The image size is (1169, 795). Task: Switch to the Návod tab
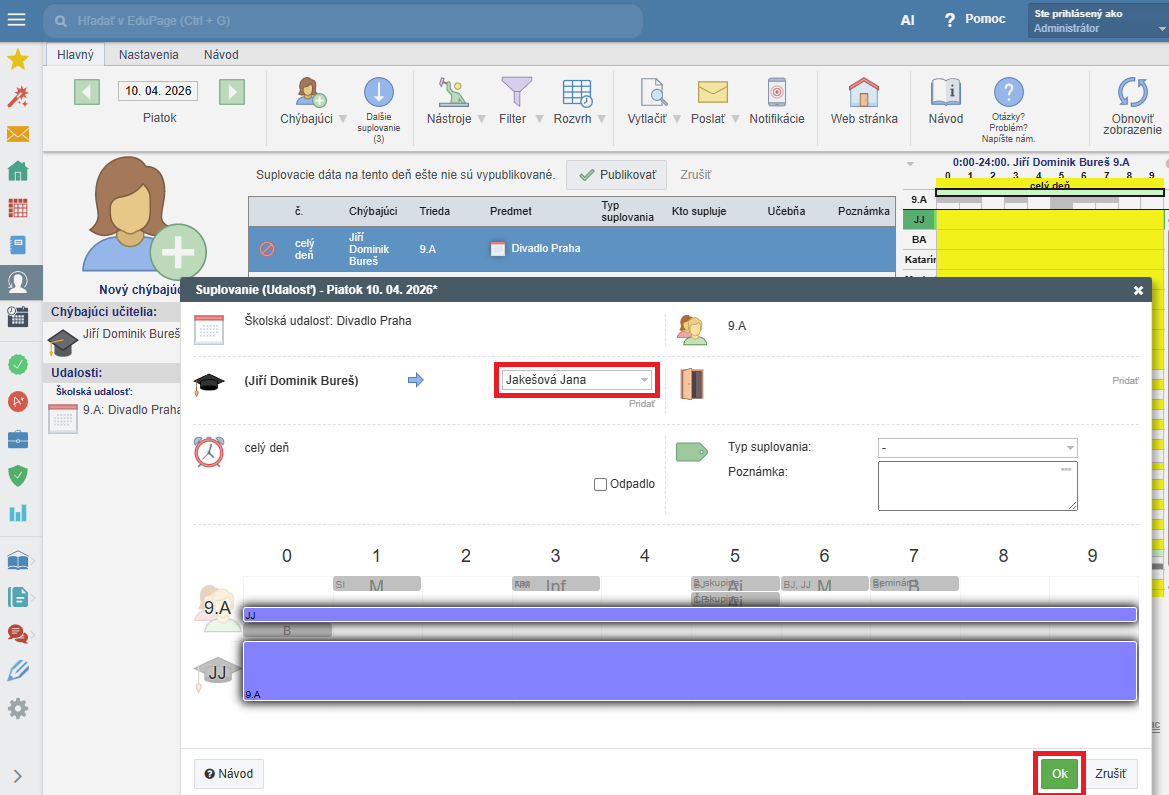(x=221, y=55)
